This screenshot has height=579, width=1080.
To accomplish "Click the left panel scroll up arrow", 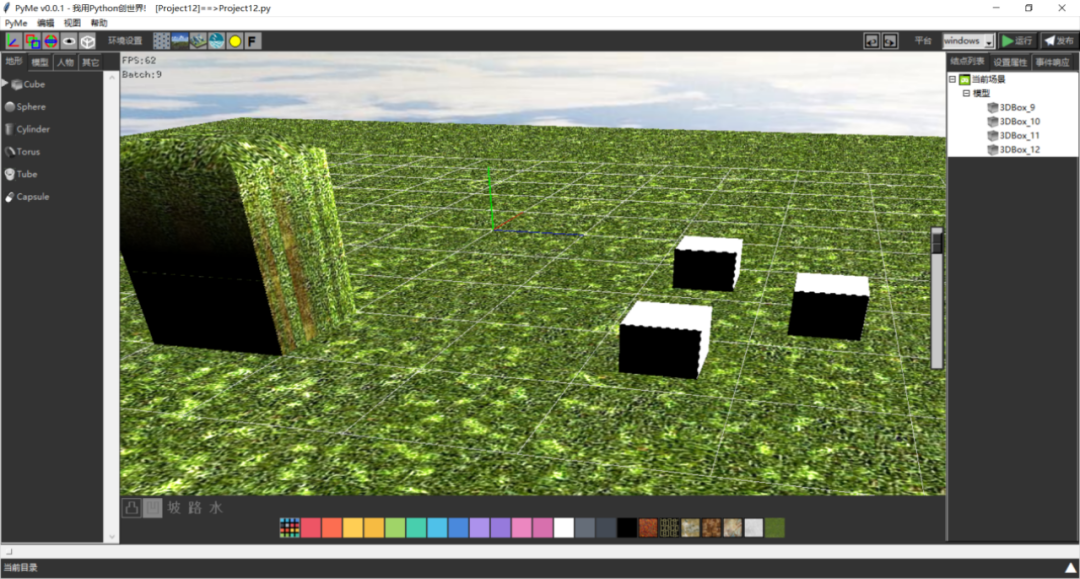I will (x=112, y=77).
